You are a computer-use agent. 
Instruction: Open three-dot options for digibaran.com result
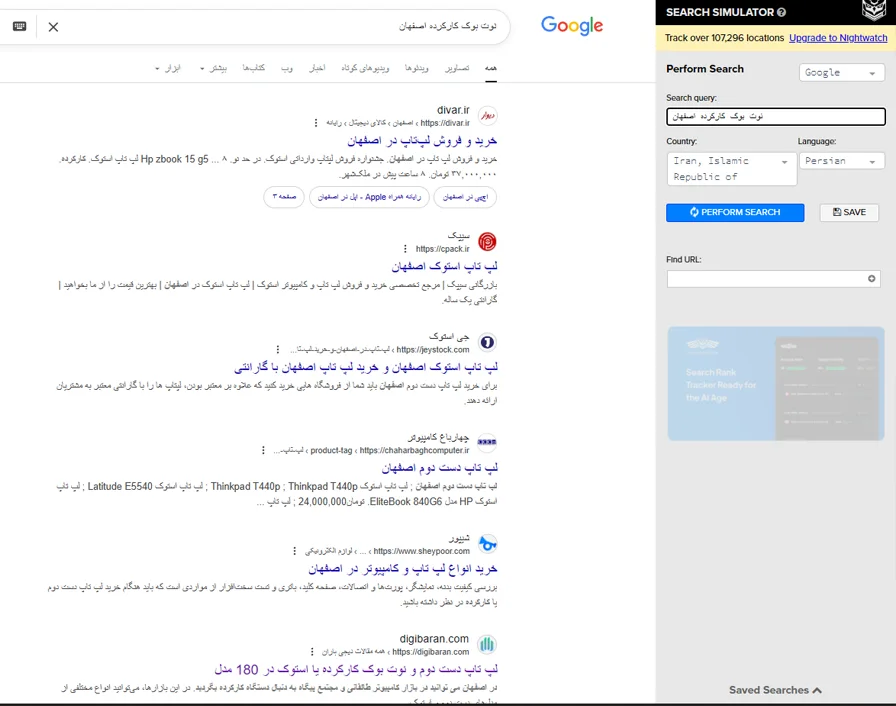312,652
